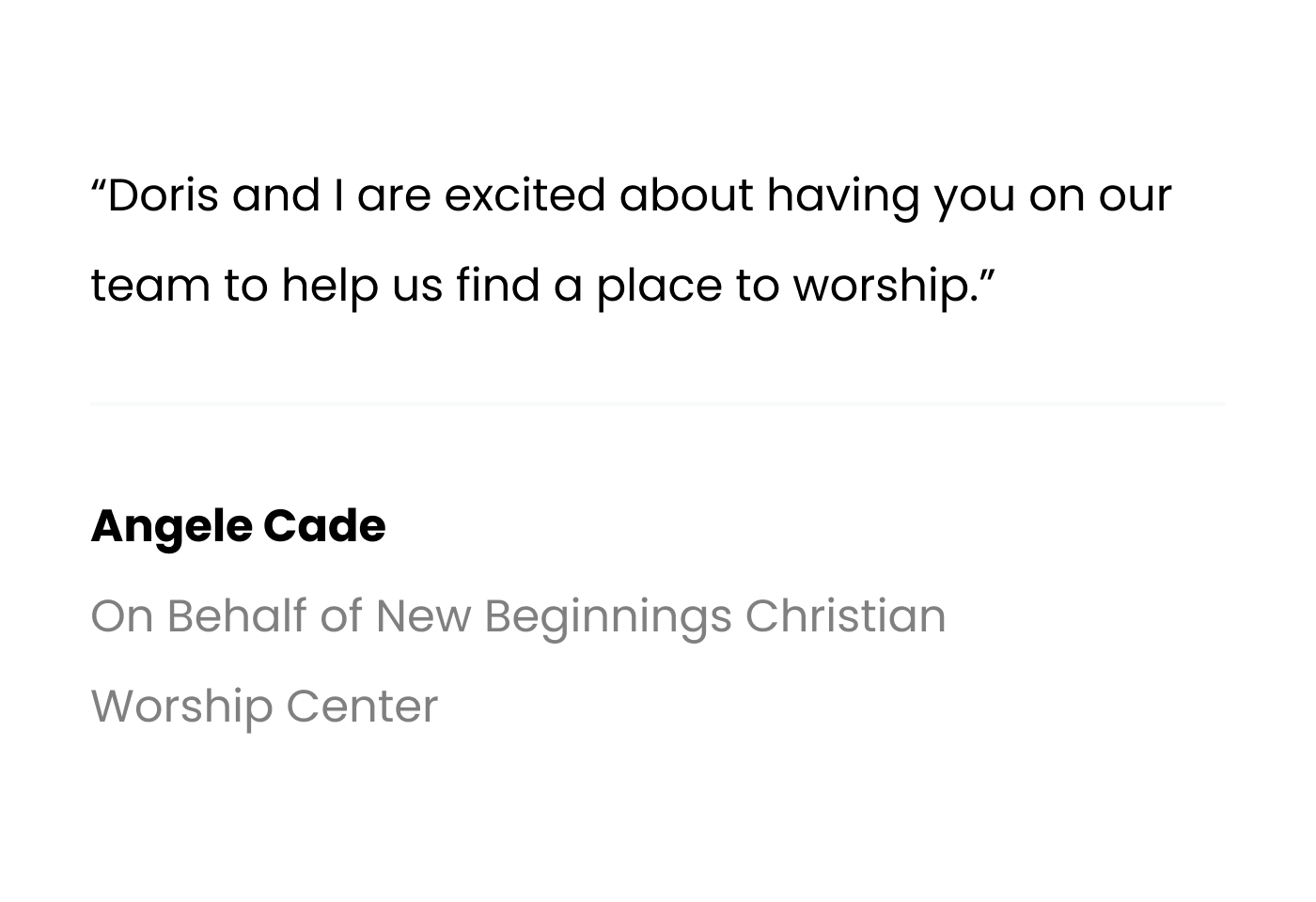Click the word Center in the subtitle

[x=362, y=708]
